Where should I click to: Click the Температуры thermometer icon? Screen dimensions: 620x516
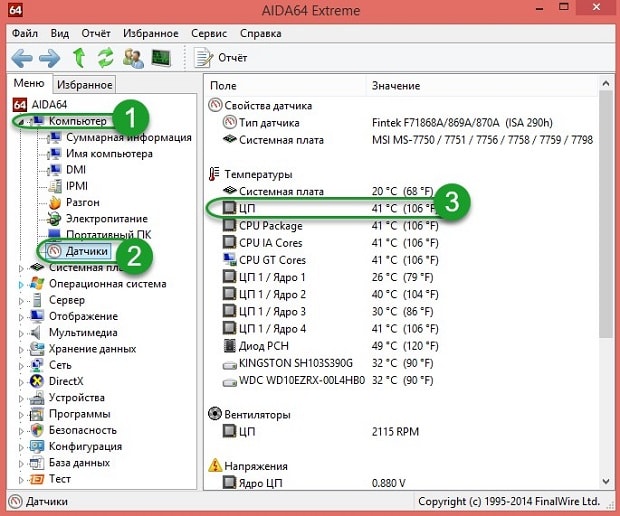[x=214, y=174]
